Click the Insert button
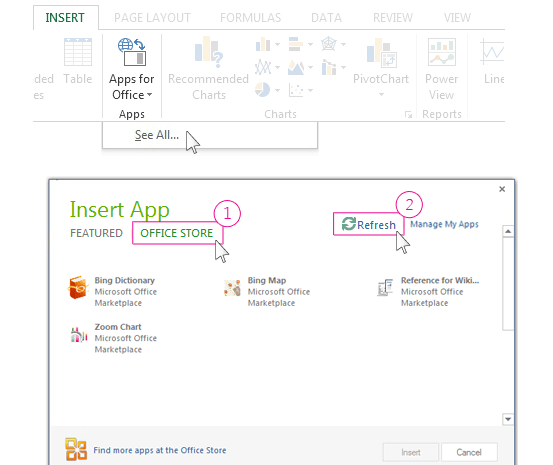 411,452
